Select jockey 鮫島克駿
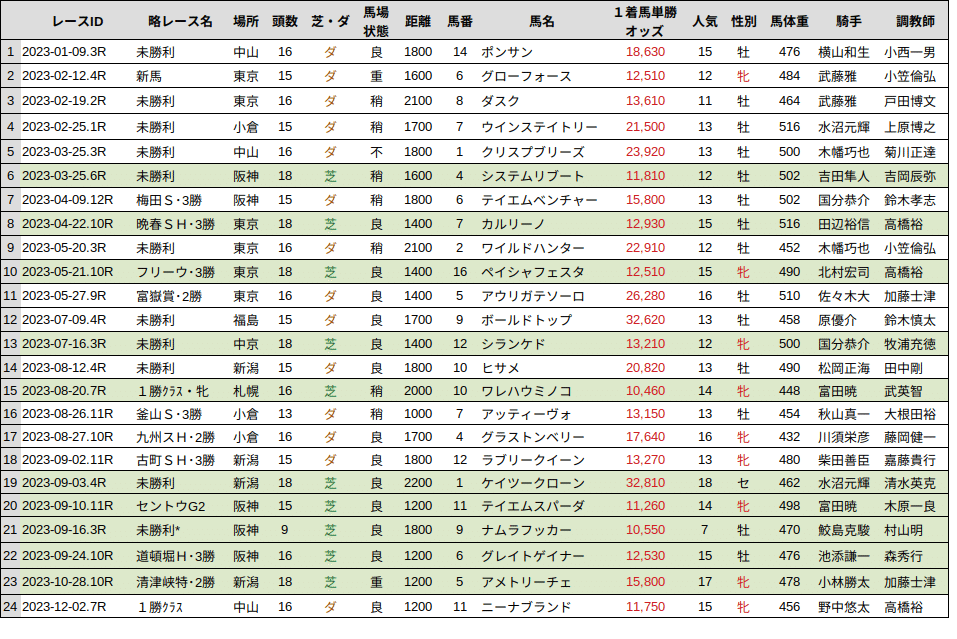The image size is (957, 639). [x=843, y=530]
